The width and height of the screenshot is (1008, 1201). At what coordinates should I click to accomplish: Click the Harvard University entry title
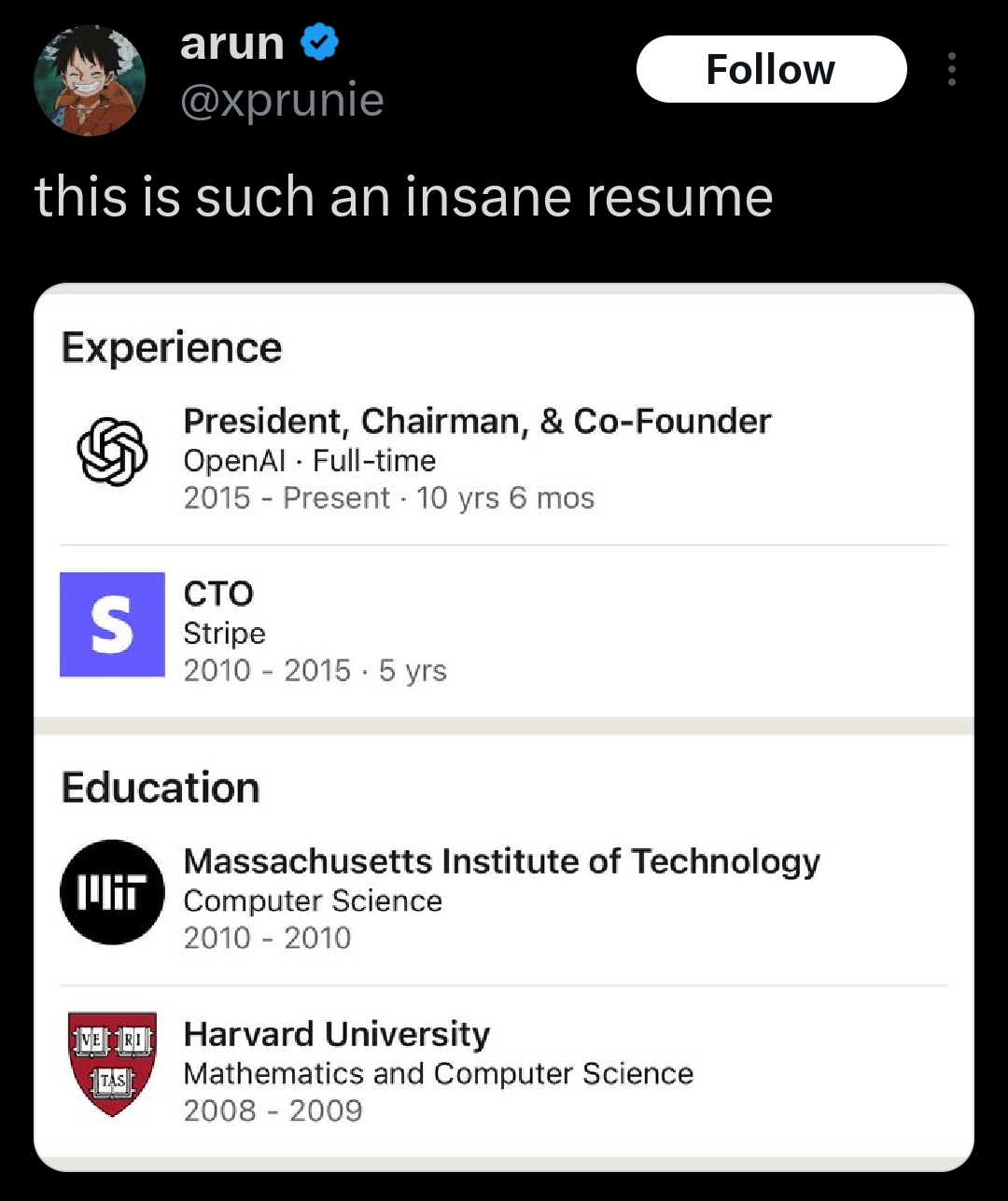pyautogui.click(x=336, y=1034)
